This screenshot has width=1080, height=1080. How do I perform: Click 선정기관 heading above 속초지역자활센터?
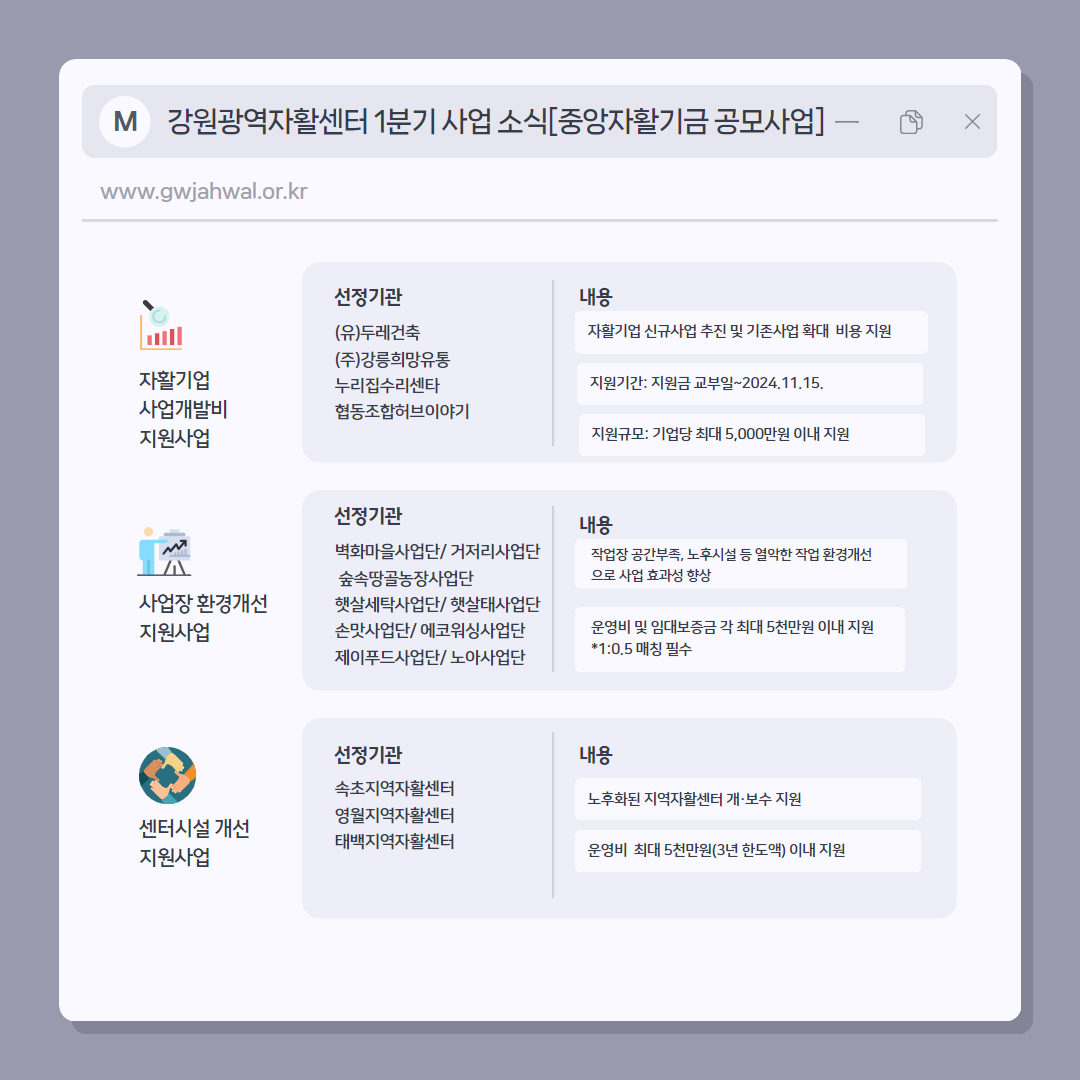[368, 755]
